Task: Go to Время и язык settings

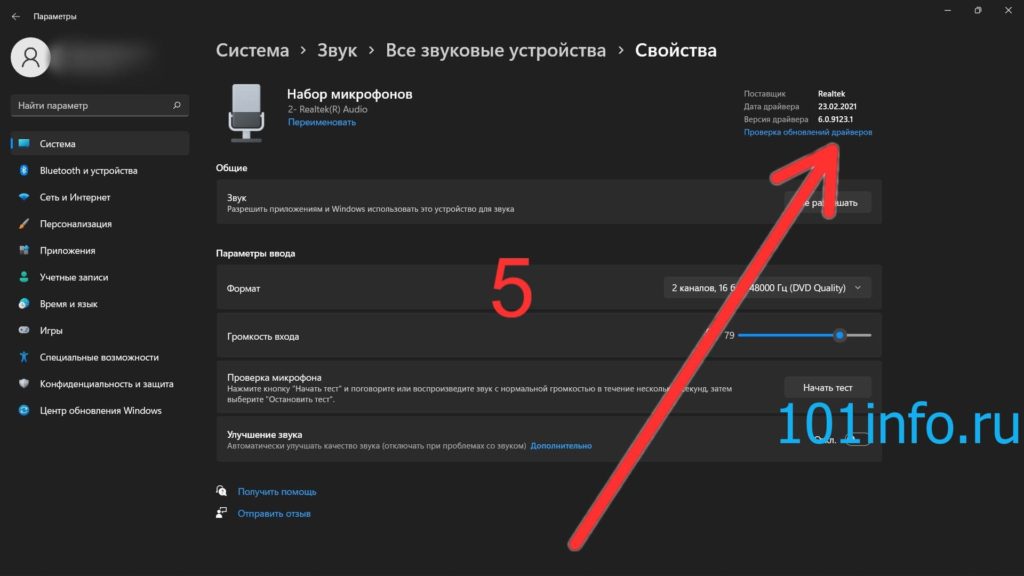Action: pos(100,304)
